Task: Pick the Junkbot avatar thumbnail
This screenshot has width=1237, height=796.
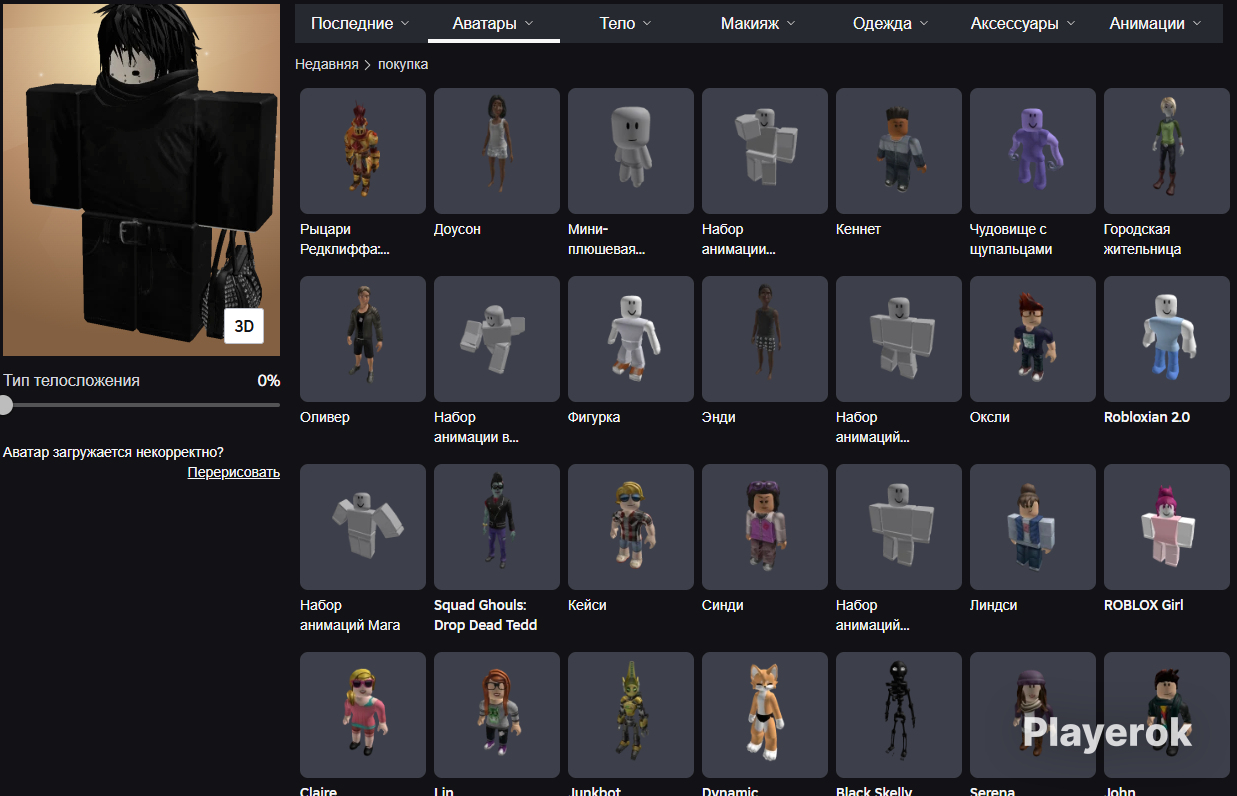Action: [x=631, y=715]
